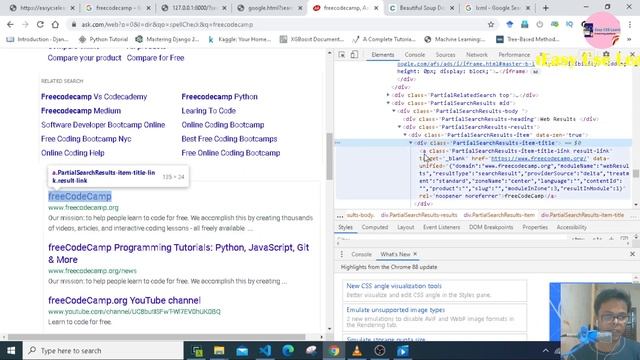Image resolution: width=640 pixels, height=360 pixels.
Task: Switch to the 127.0.0.1:8000 browser tab
Action: pos(193,8)
